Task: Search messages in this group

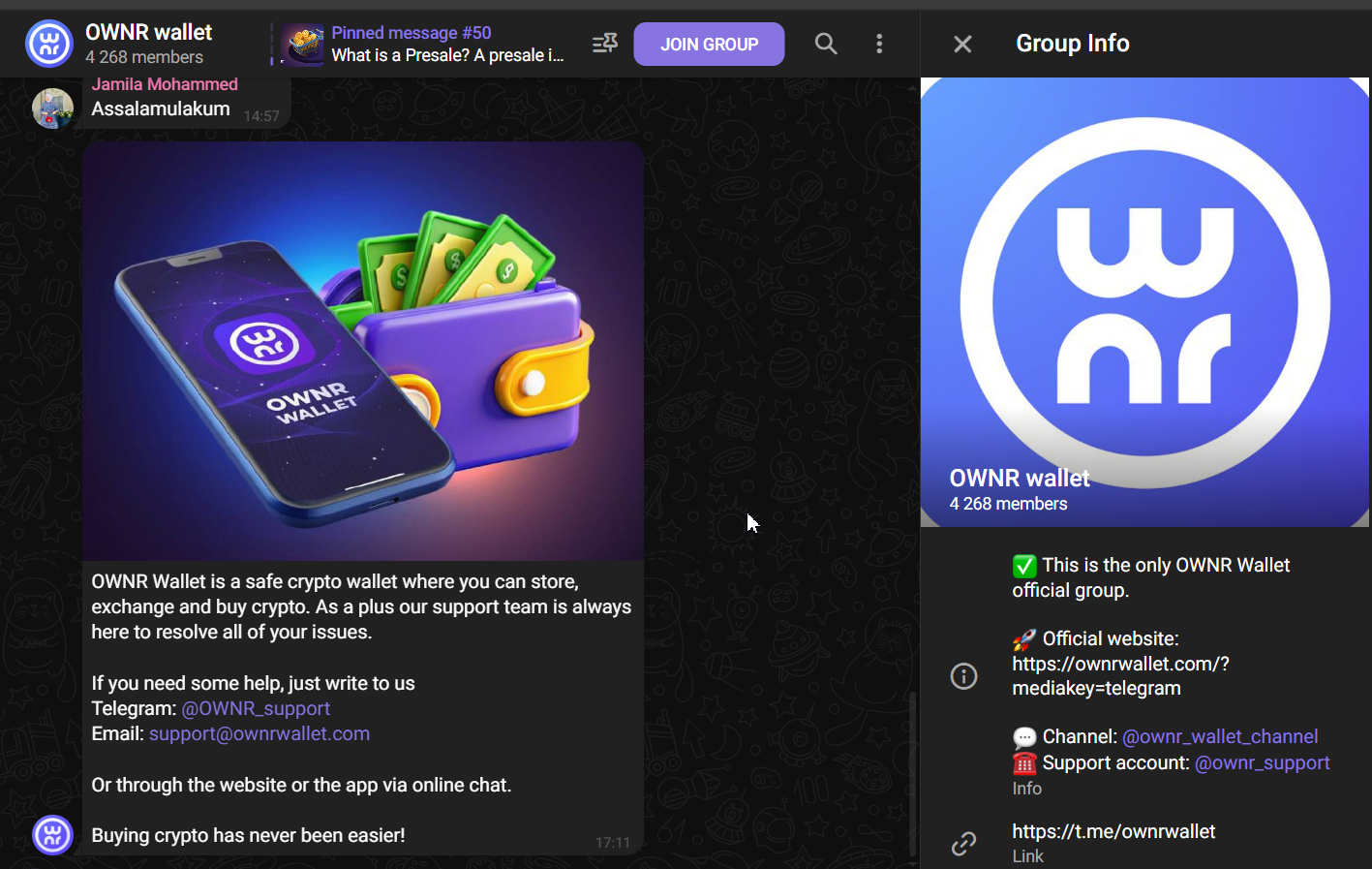Action: (826, 44)
